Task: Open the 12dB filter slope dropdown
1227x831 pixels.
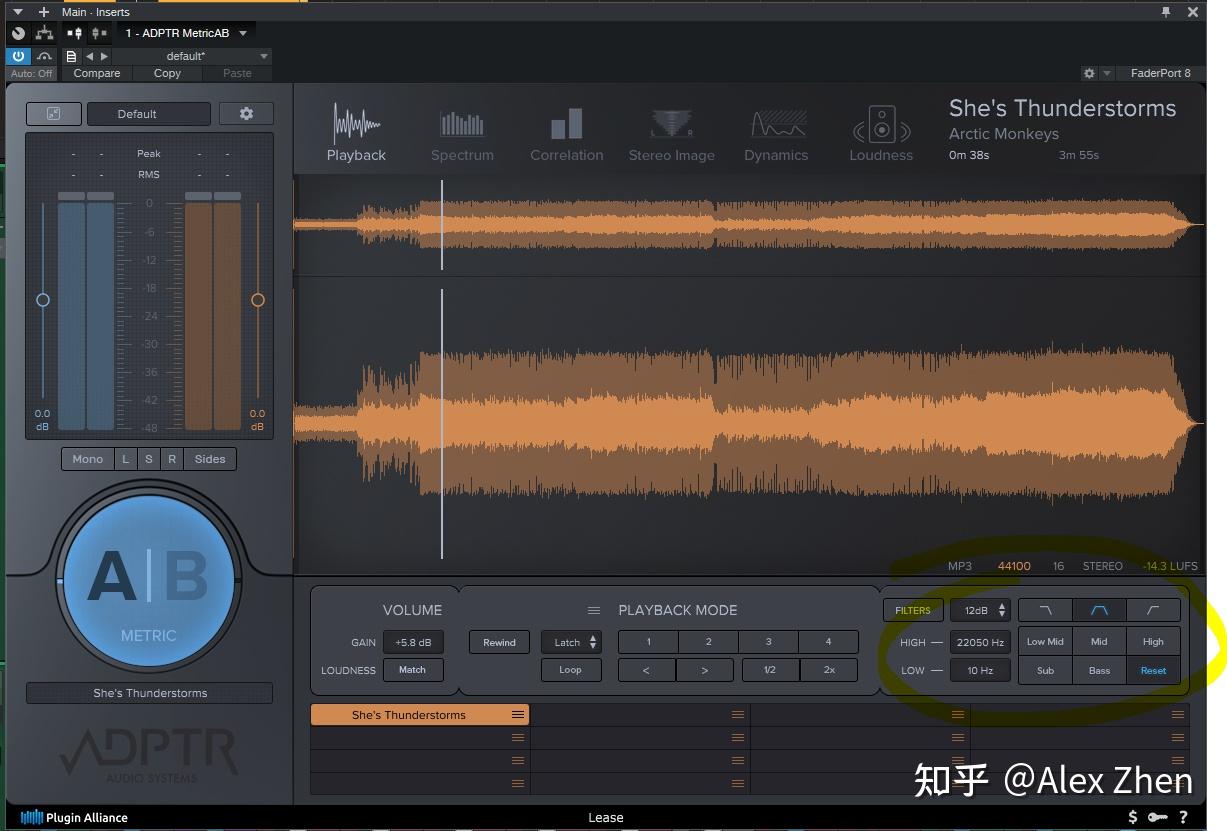Action: pos(980,610)
